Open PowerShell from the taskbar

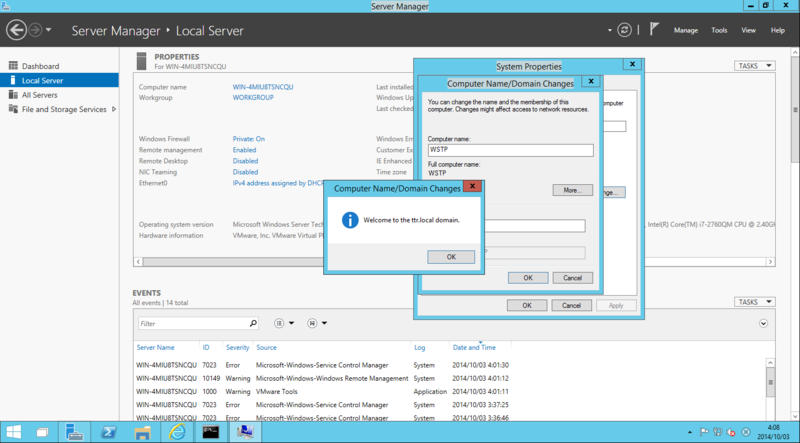(108, 432)
